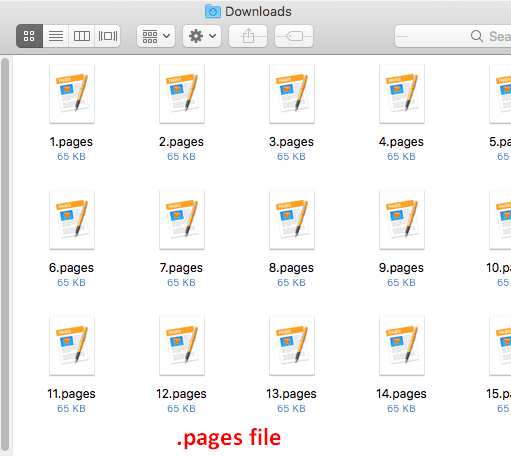Switch to icon view

click(x=29, y=36)
